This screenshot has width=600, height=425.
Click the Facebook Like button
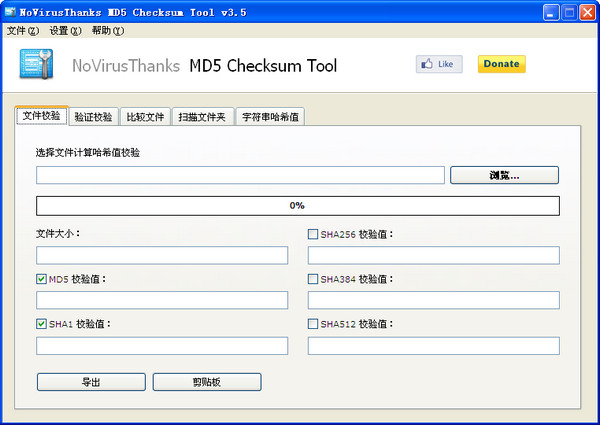(439, 64)
